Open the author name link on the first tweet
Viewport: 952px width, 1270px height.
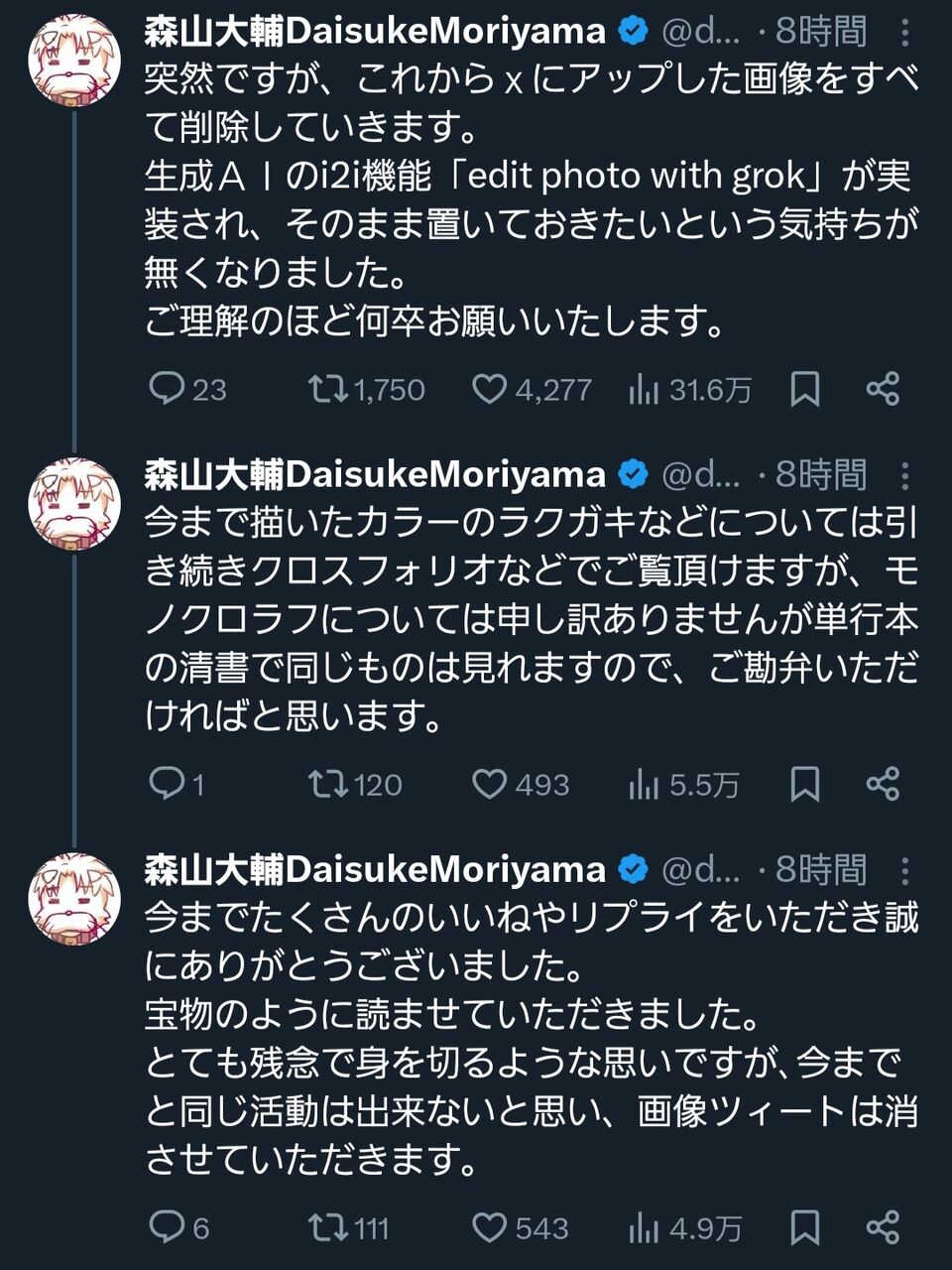tap(375, 32)
